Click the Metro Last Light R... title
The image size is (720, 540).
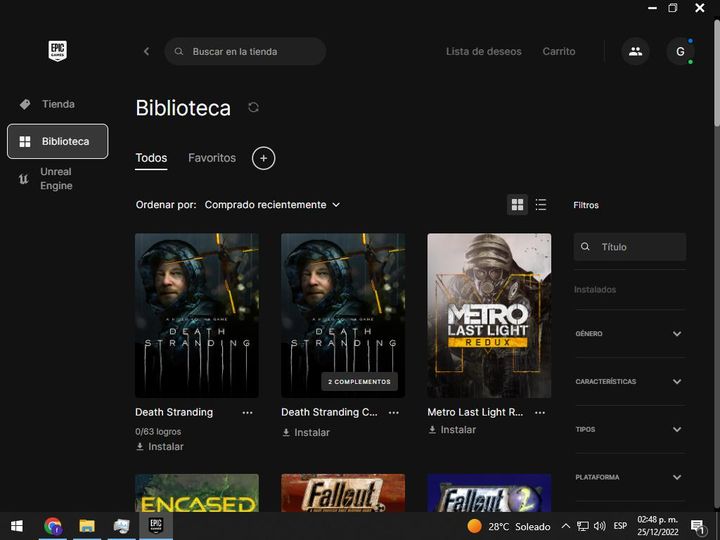click(475, 412)
